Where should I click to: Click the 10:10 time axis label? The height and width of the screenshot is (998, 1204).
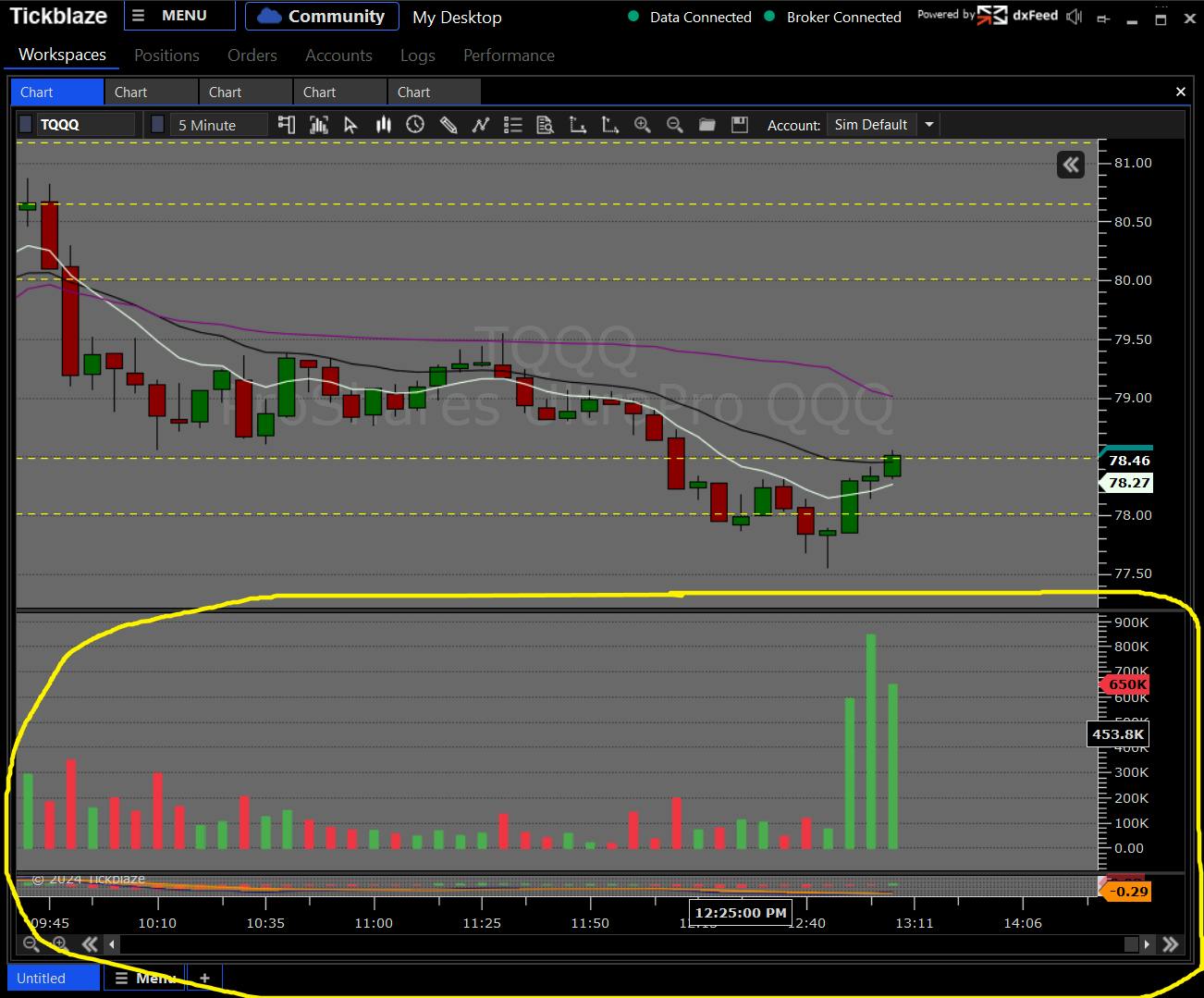[x=157, y=923]
